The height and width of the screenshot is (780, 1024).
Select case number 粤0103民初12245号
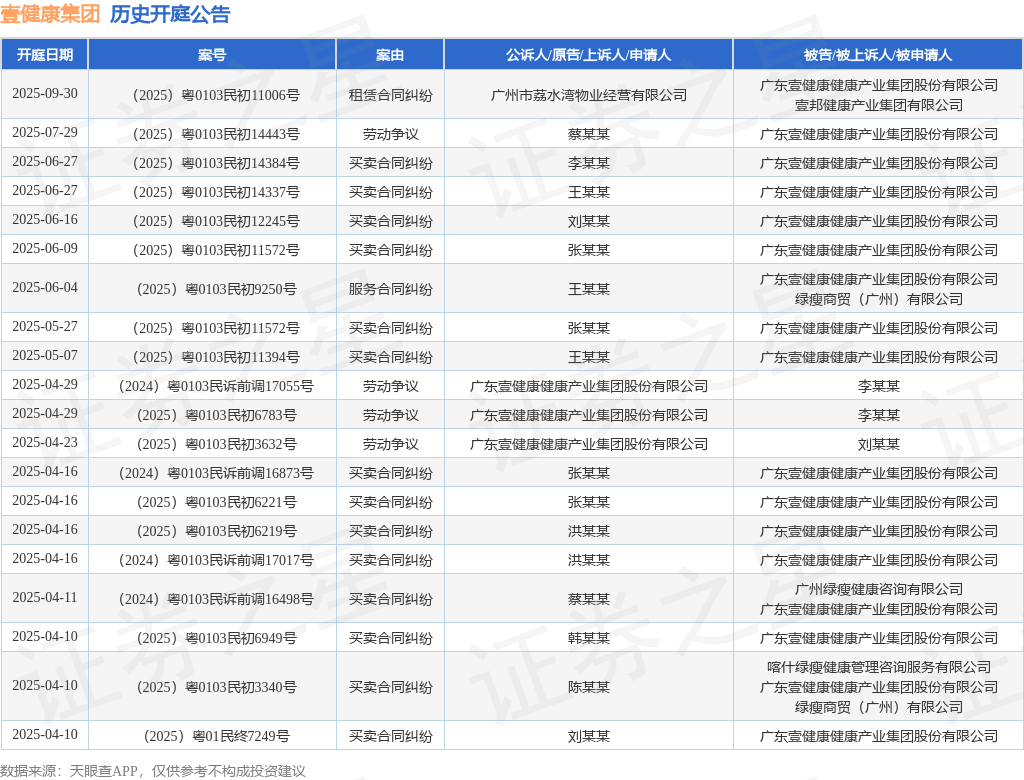click(x=216, y=221)
